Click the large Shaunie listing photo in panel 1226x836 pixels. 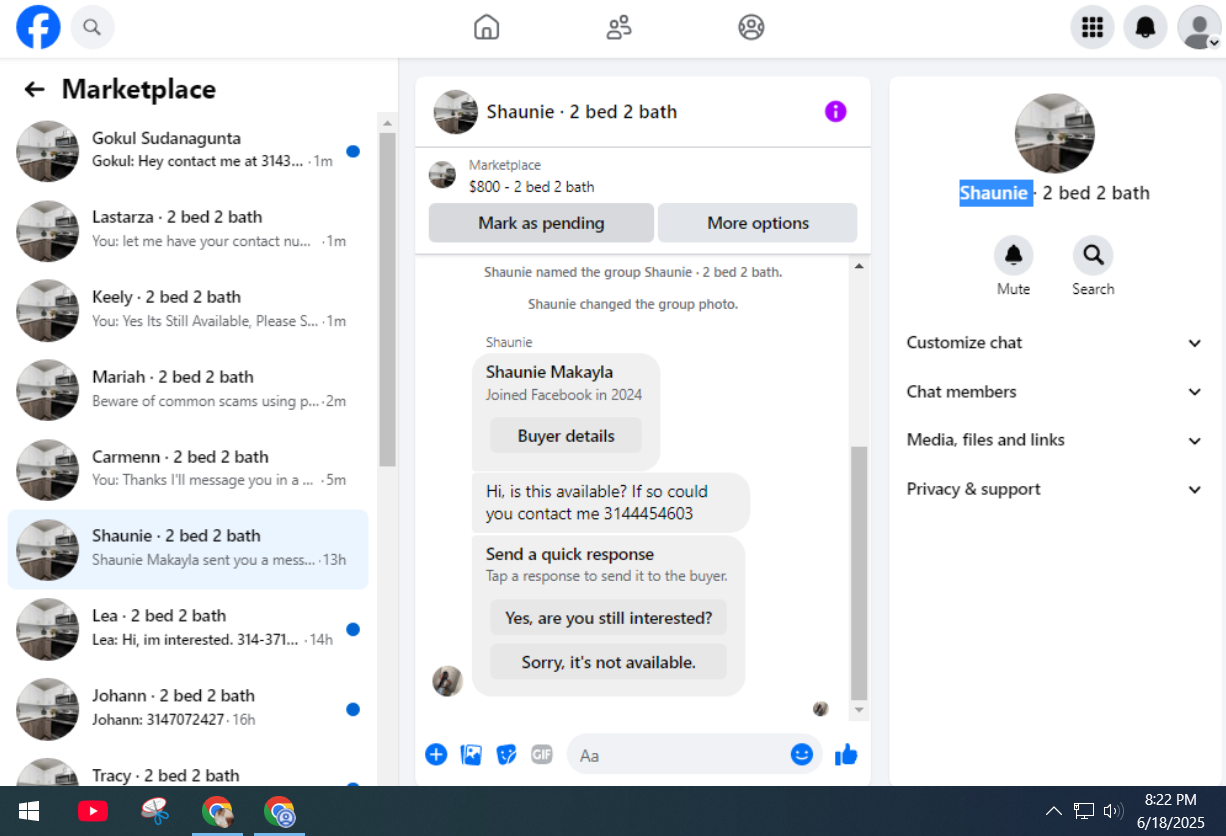coord(1054,134)
